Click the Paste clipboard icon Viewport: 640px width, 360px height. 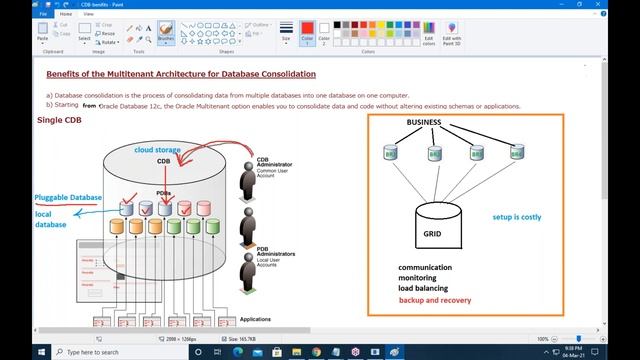coord(42,28)
